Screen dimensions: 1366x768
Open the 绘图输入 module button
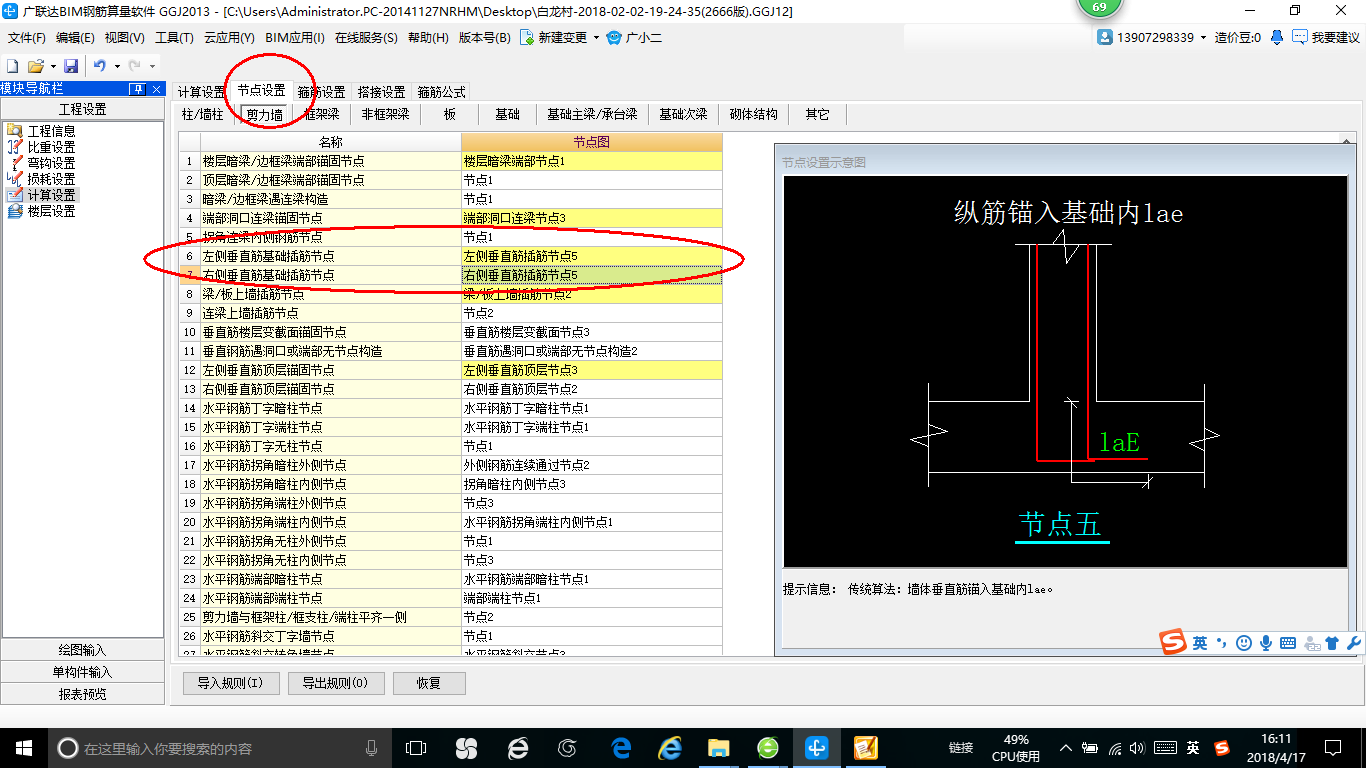point(82,650)
